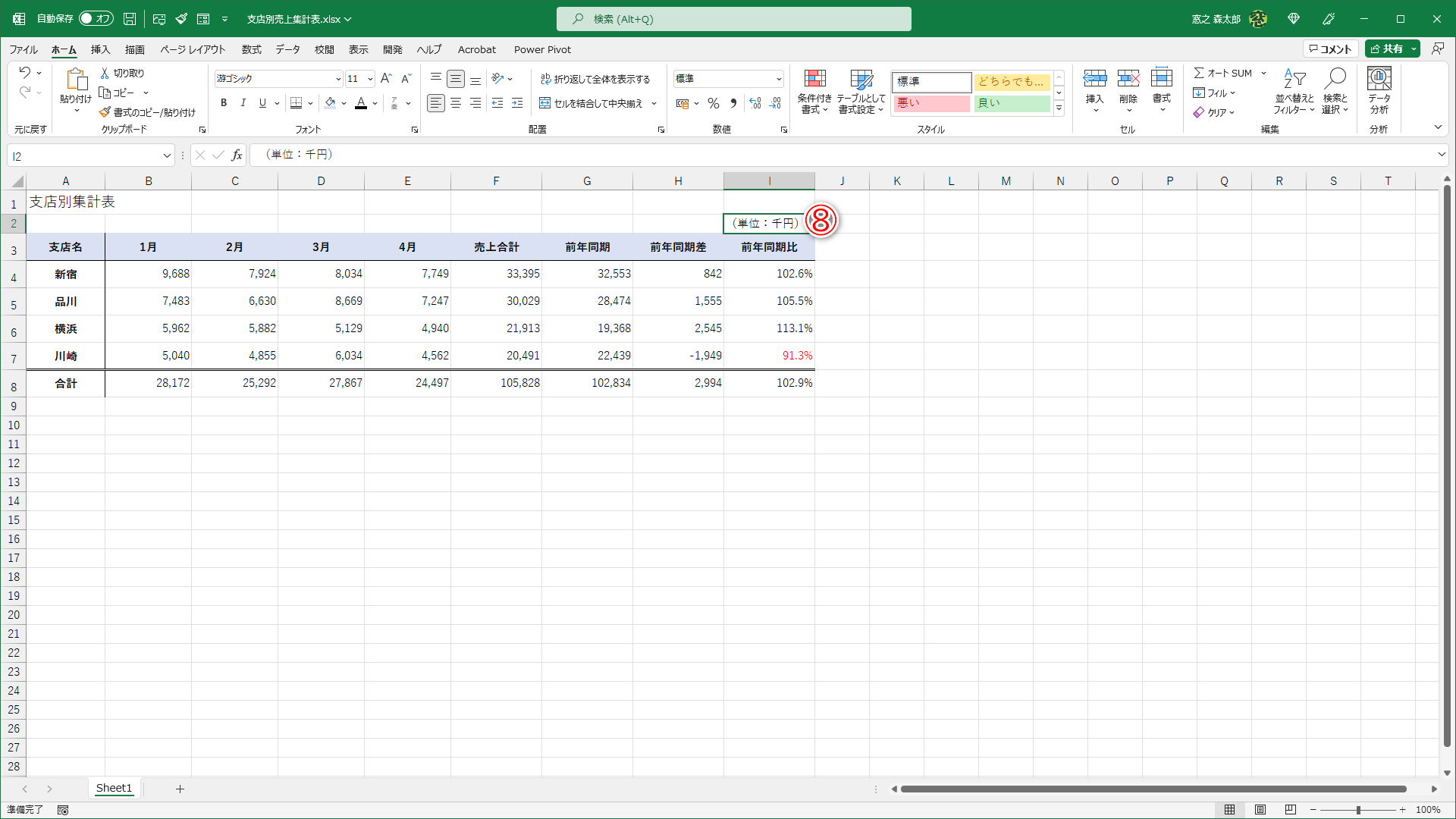Click percent style number format icon
The width and height of the screenshot is (1456, 819).
[713, 103]
